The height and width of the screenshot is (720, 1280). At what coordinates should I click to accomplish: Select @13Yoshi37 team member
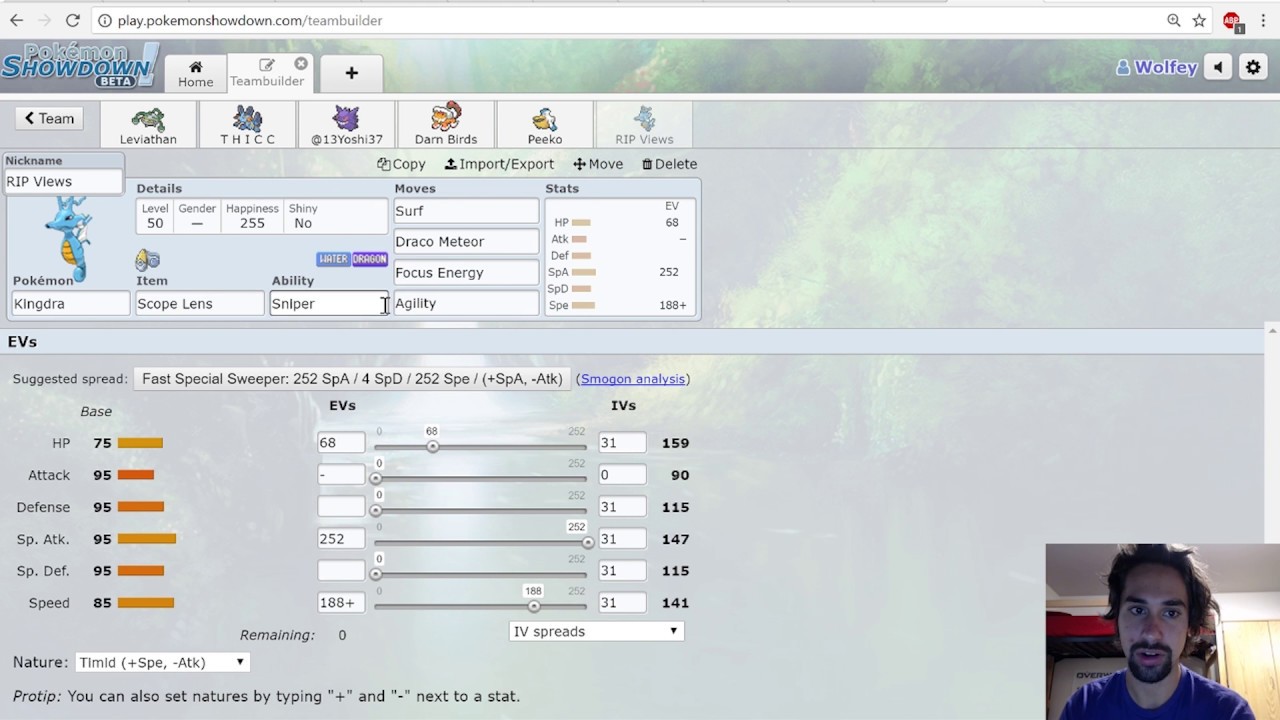[346, 125]
